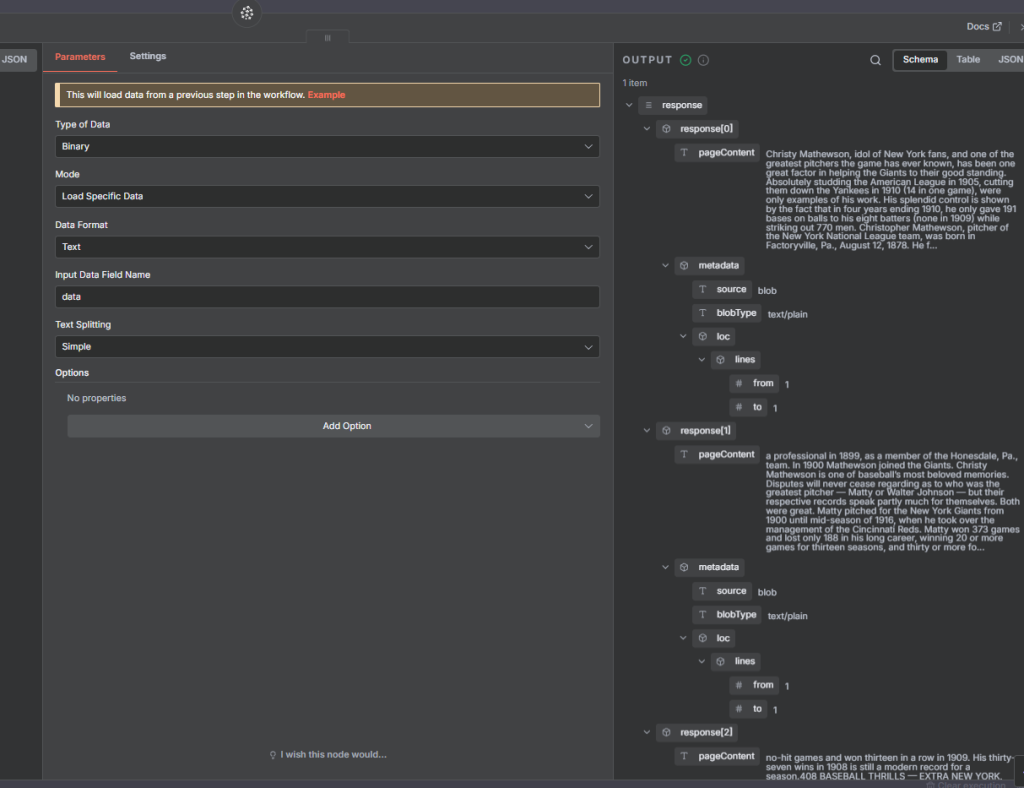Switch to the Settings tab

click(148, 57)
